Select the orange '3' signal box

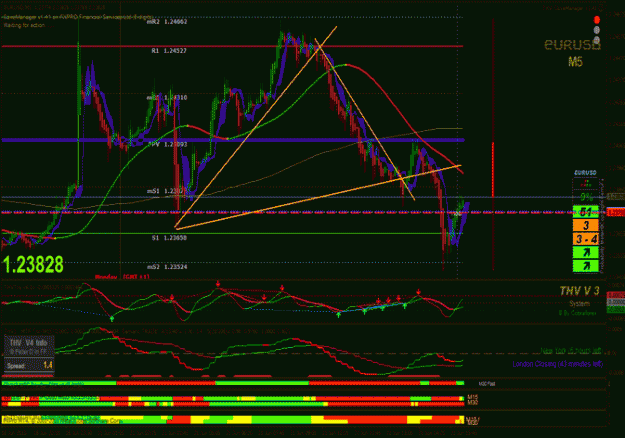[586, 226]
